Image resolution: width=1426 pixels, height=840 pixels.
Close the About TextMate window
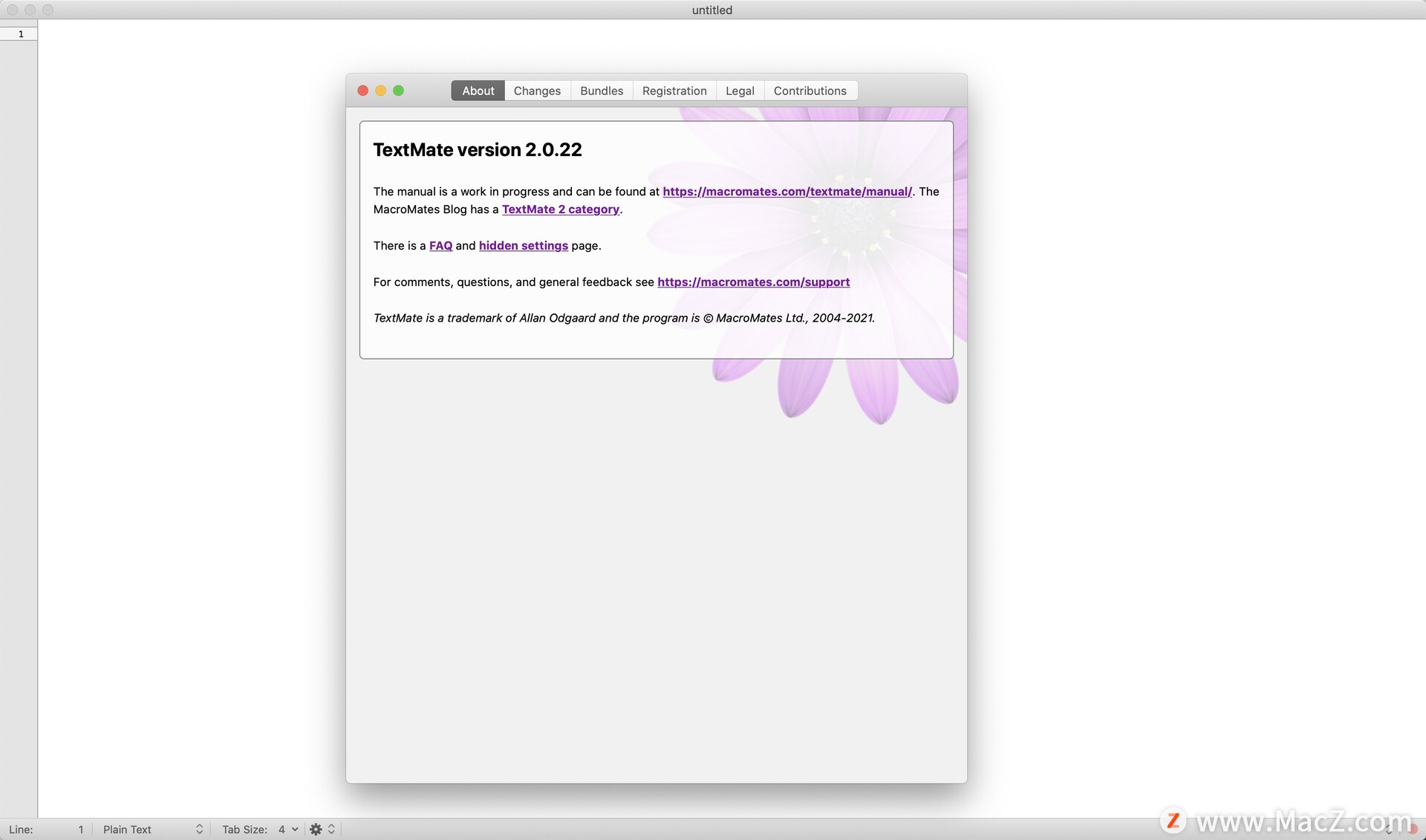362,91
